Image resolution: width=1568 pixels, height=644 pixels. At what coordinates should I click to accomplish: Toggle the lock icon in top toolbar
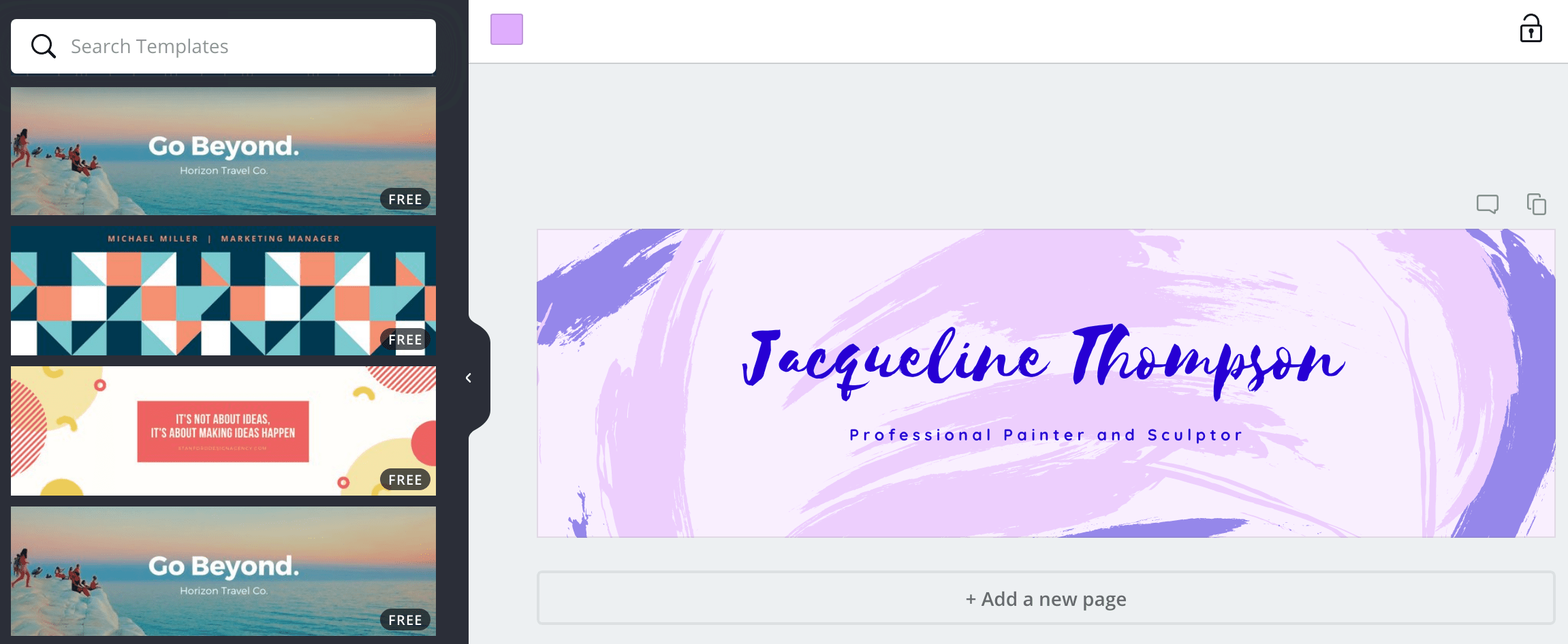pyautogui.click(x=1531, y=29)
